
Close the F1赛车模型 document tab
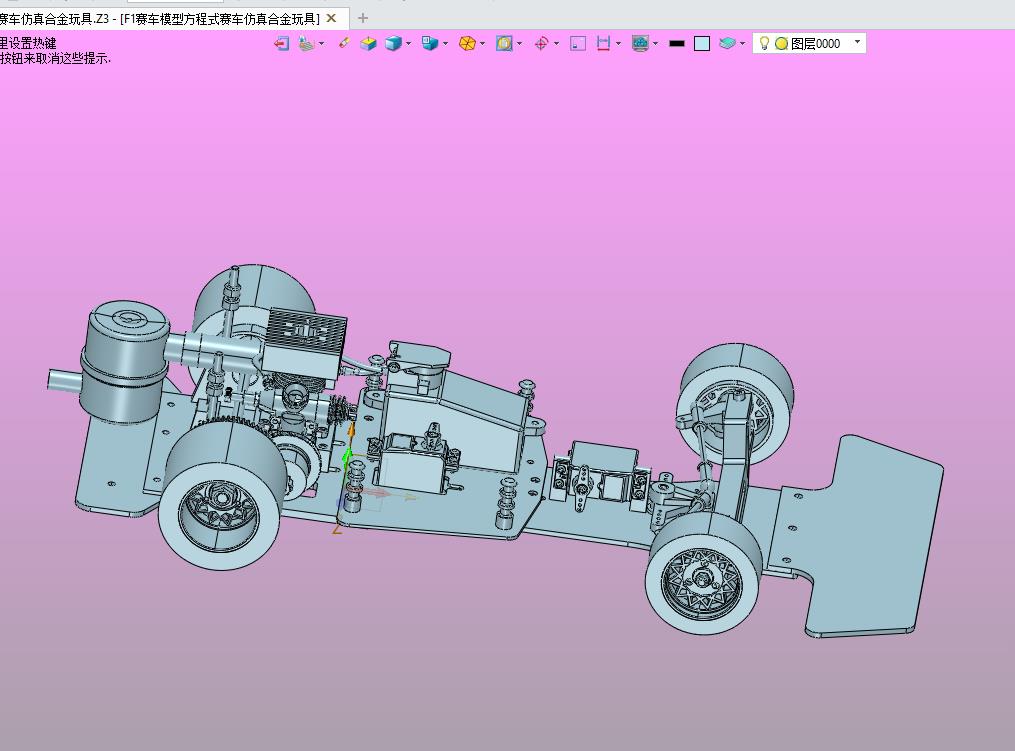click(331, 18)
